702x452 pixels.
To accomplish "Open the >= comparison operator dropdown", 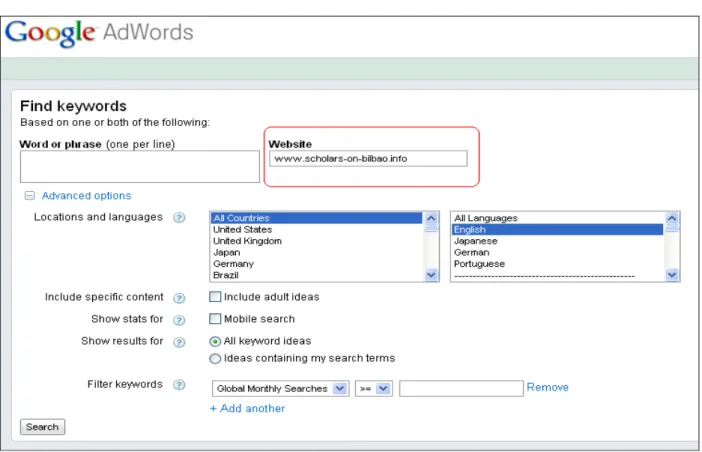I will click(374, 388).
